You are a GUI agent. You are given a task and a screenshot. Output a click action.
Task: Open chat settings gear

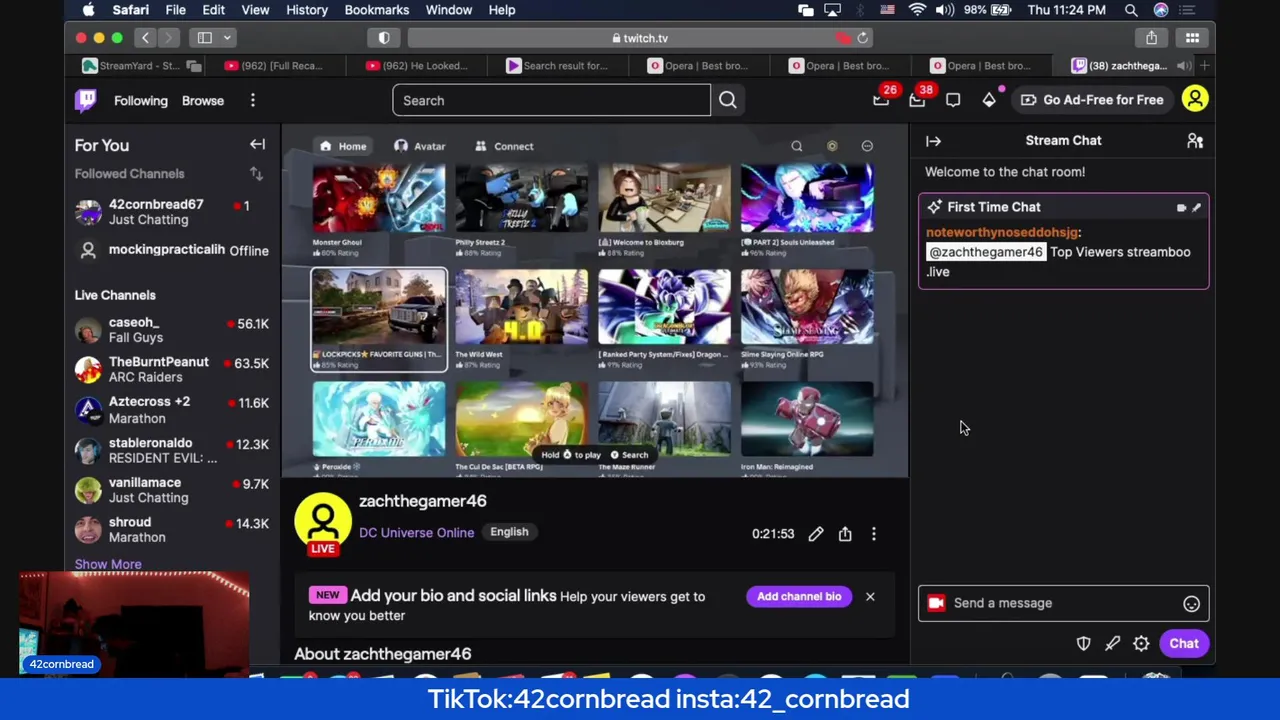[x=1141, y=644]
